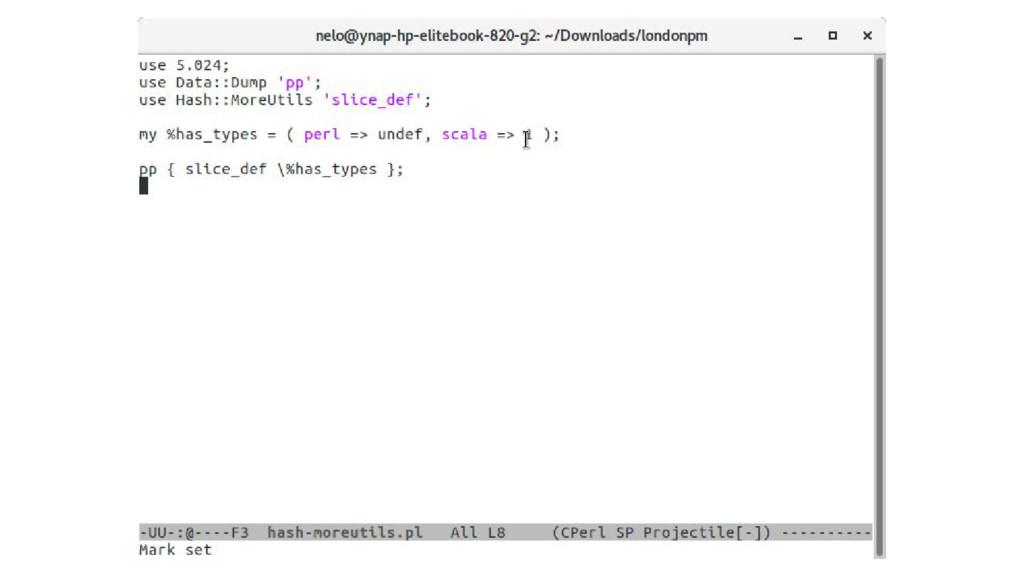Minimize the terminal window
Viewport: 1024px width, 576px height.
coord(797,37)
